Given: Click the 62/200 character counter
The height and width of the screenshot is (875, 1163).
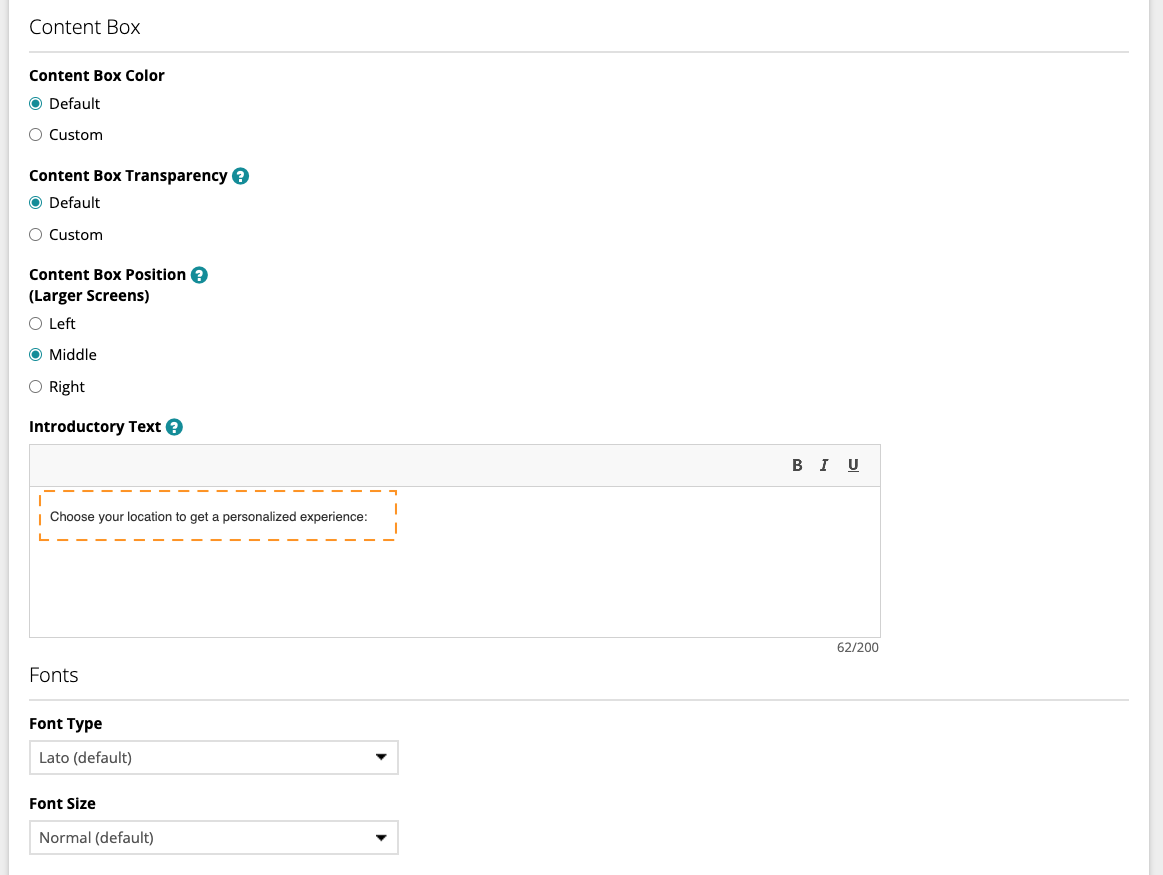Looking at the screenshot, I should (857, 648).
